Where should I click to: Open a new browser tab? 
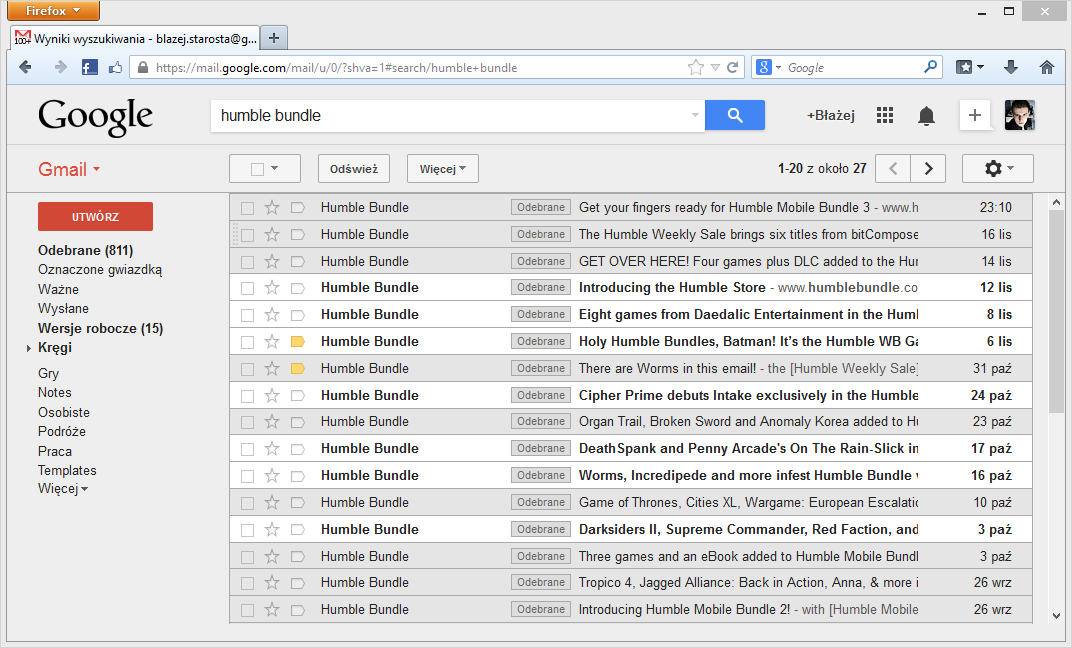pyautogui.click(x=273, y=38)
